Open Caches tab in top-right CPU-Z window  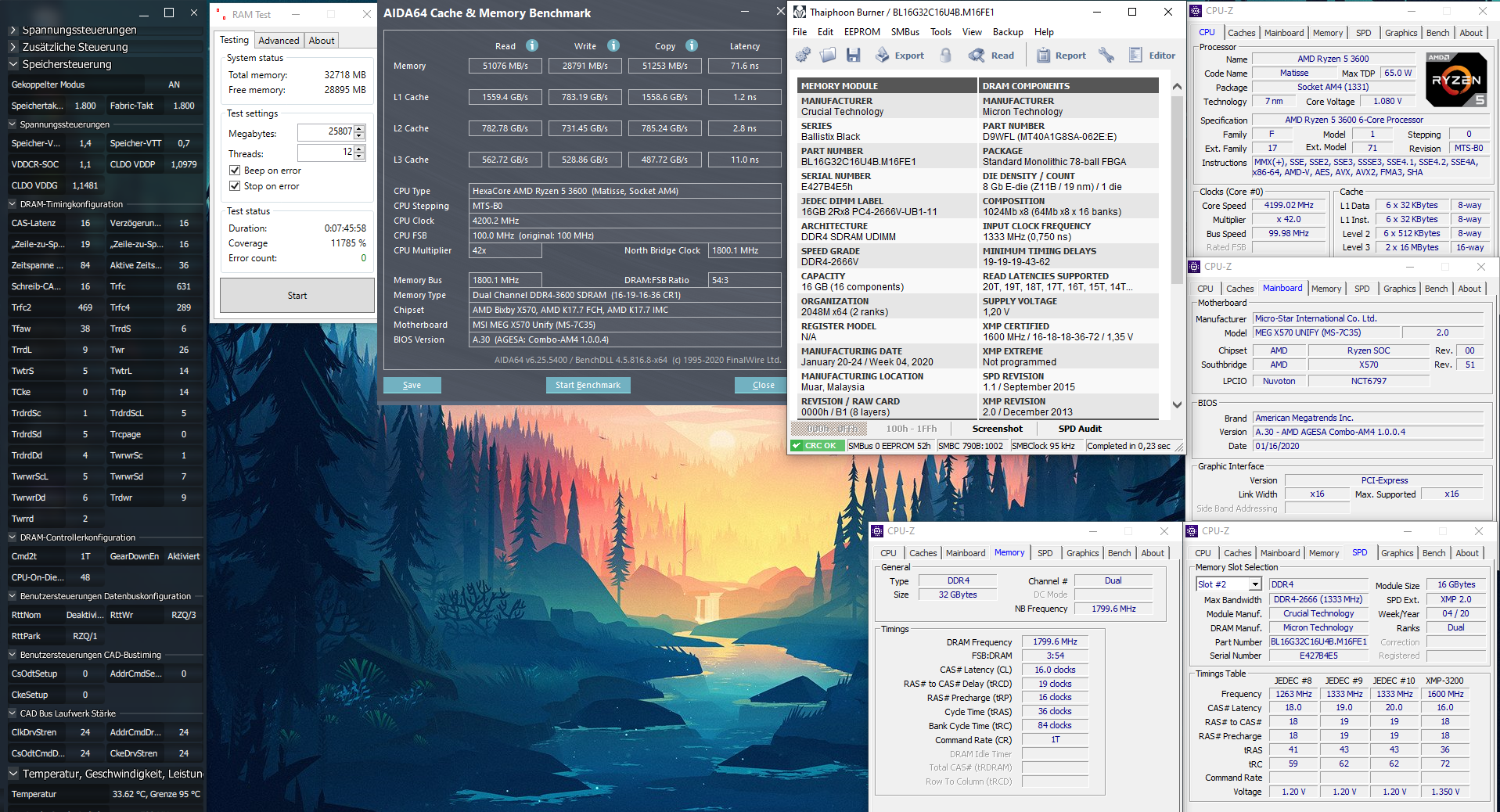(1241, 33)
